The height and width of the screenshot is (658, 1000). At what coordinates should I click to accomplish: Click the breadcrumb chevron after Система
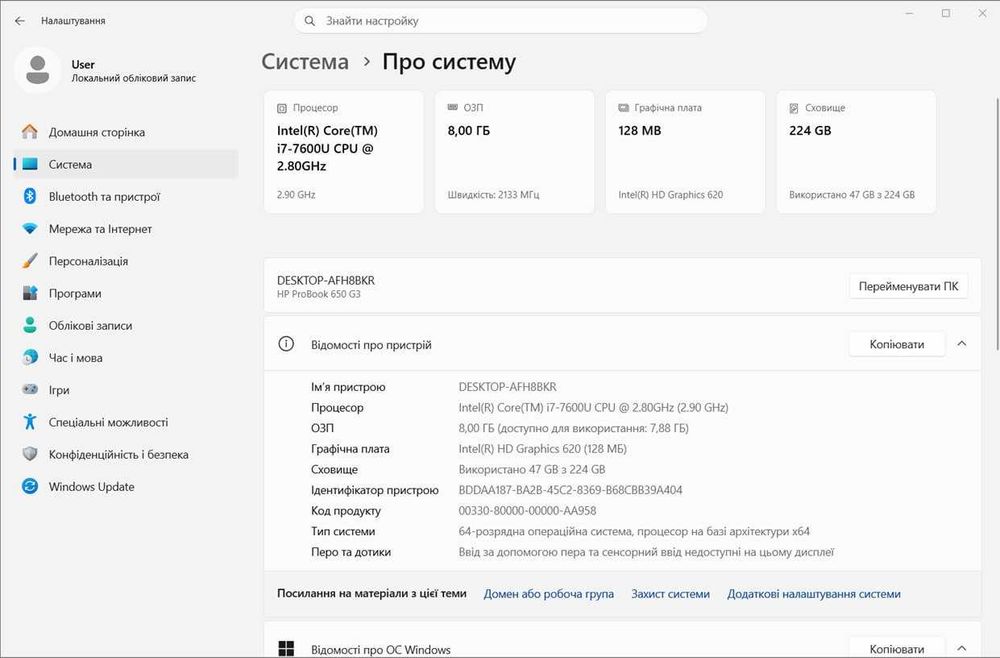366,62
